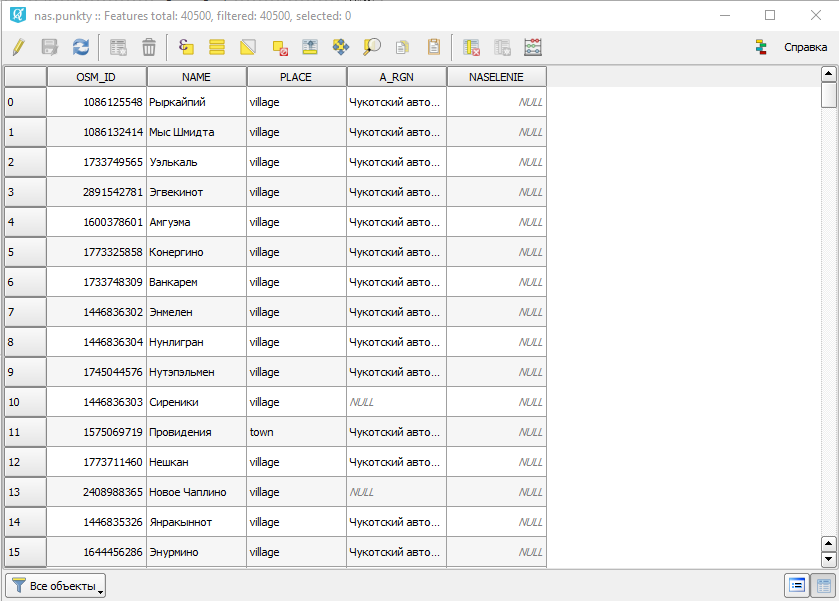Click the Invert selection icon

click(x=248, y=47)
